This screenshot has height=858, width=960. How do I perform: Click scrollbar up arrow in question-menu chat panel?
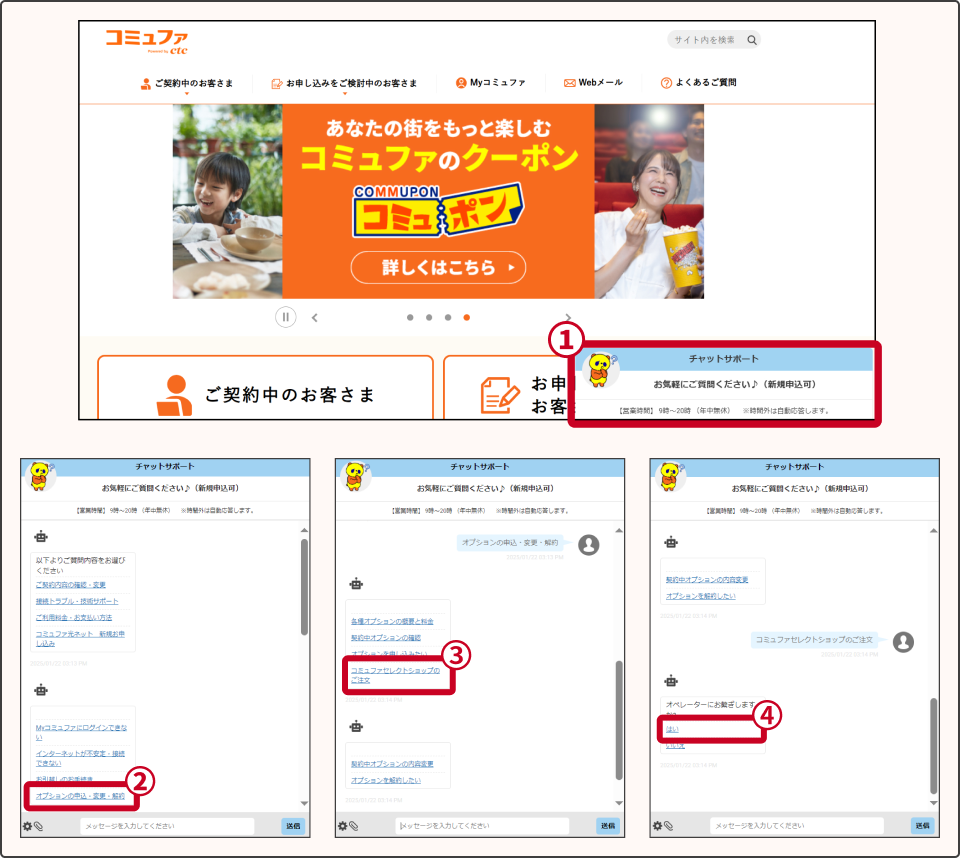tap(304, 530)
